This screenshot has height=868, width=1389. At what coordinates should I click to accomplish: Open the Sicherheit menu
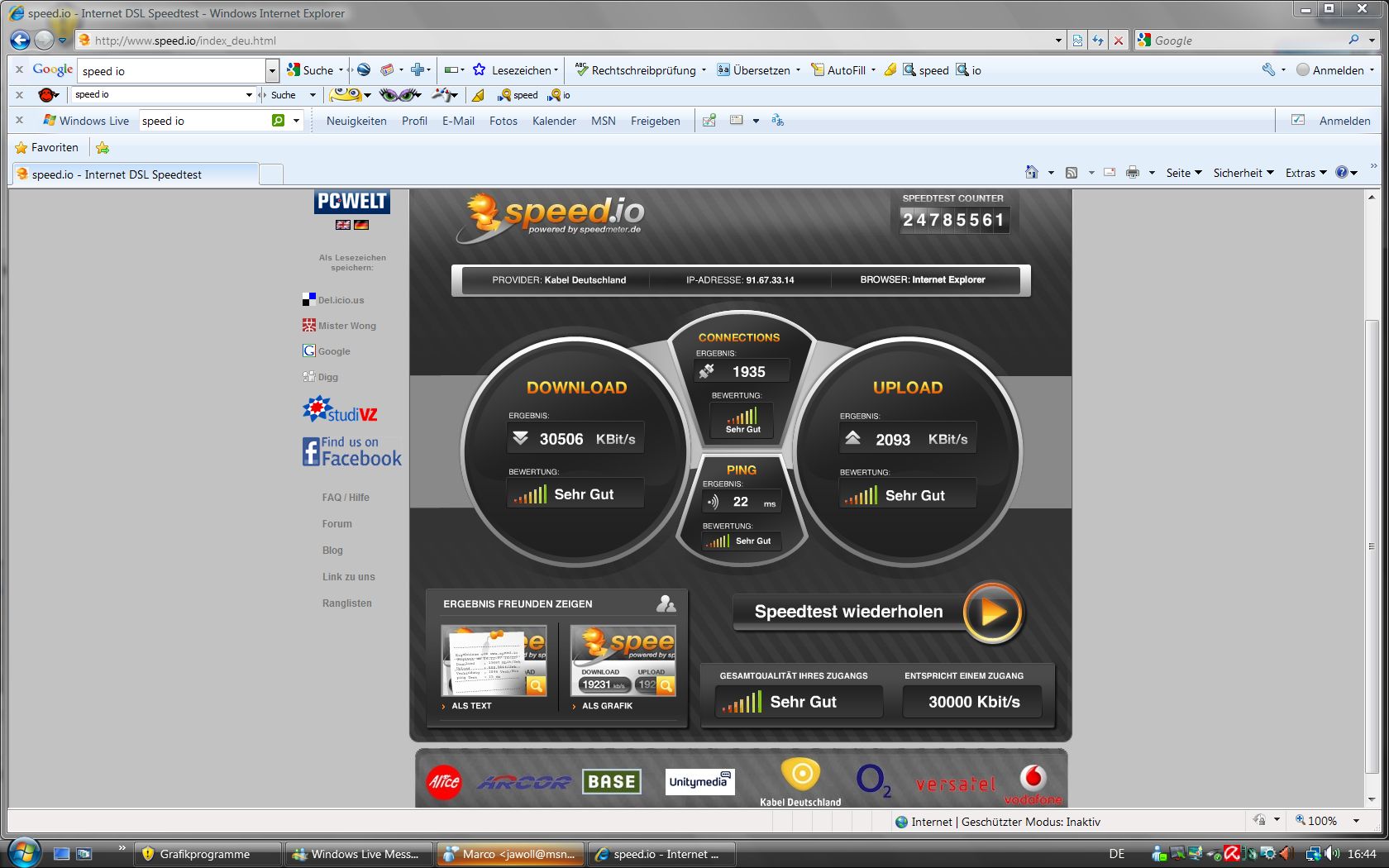[x=1243, y=173]
